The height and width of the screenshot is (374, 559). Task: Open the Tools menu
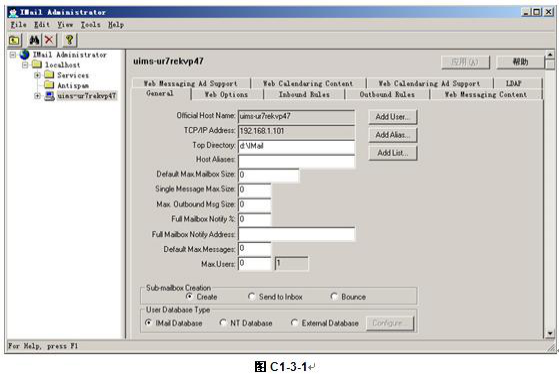(x=90, y=25)
